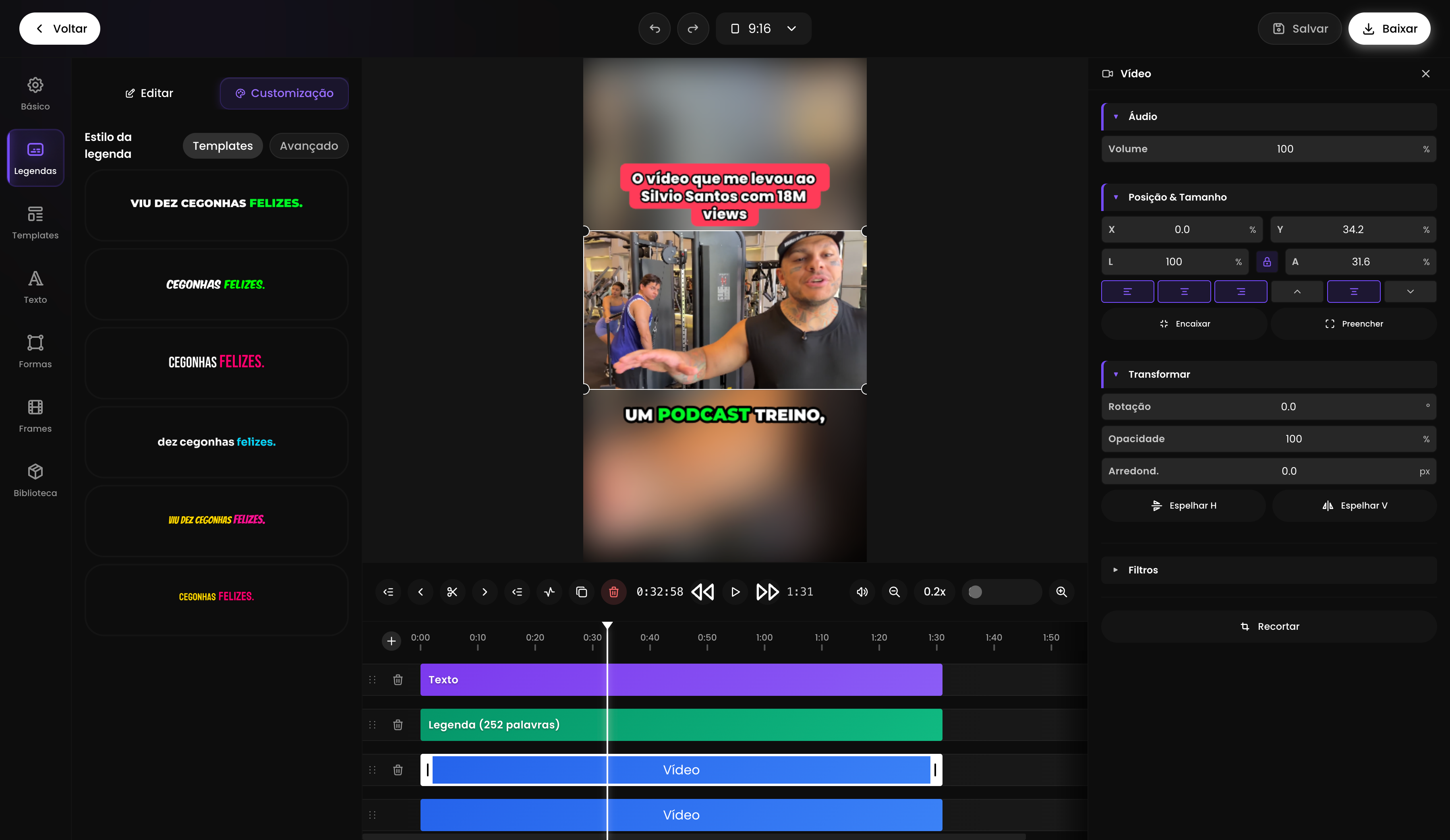Open the Biblioteca sidebar tab
The height and width of the screenshot is (840, 1450).
[35, 480]
